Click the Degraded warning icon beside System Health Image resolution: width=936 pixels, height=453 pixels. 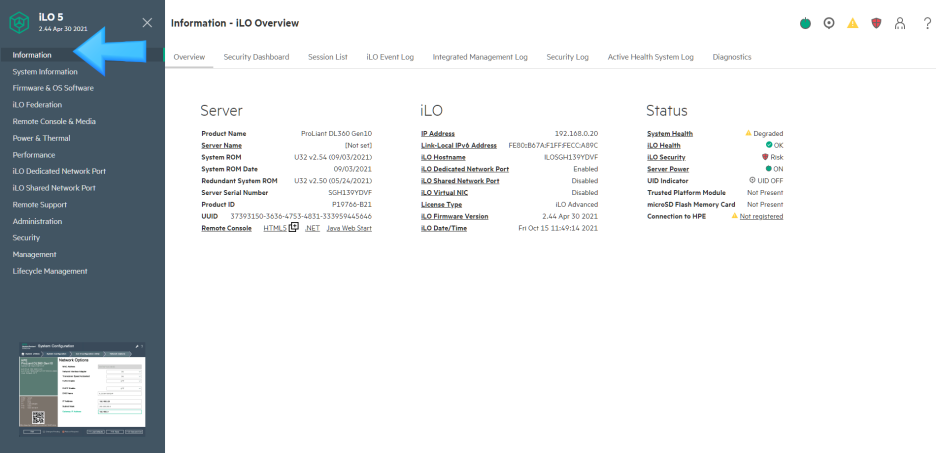coord(749,133)
